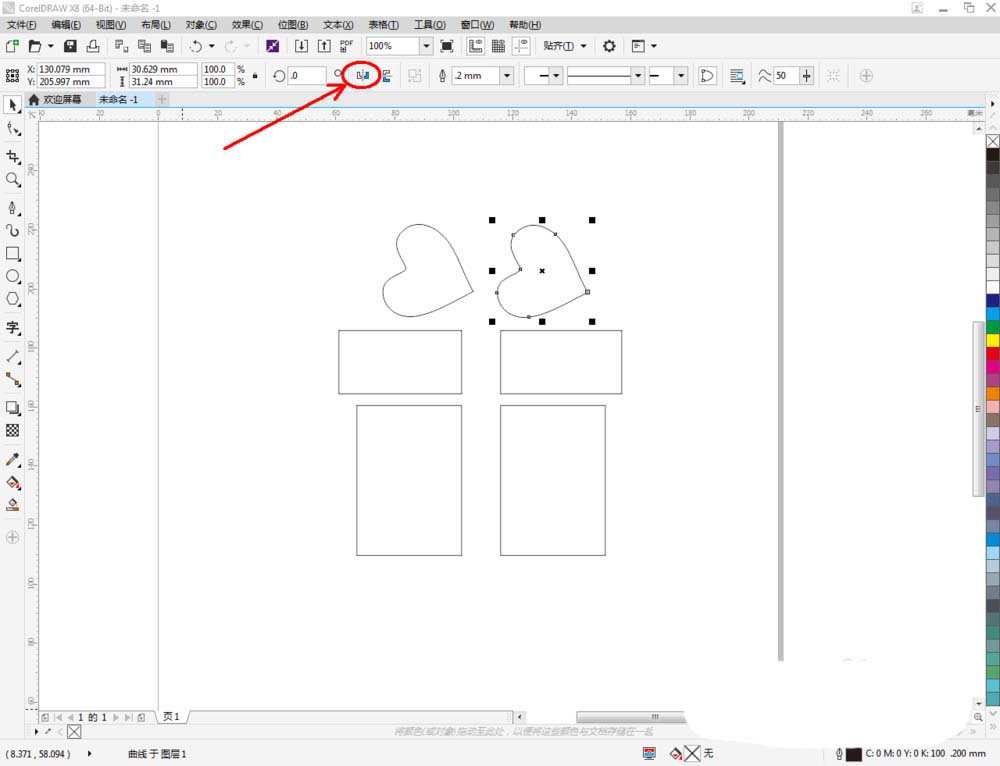Screen dimensions: 1000x766
Task: Select the Drop Shadow tool
Action: [x=12, y=408]
